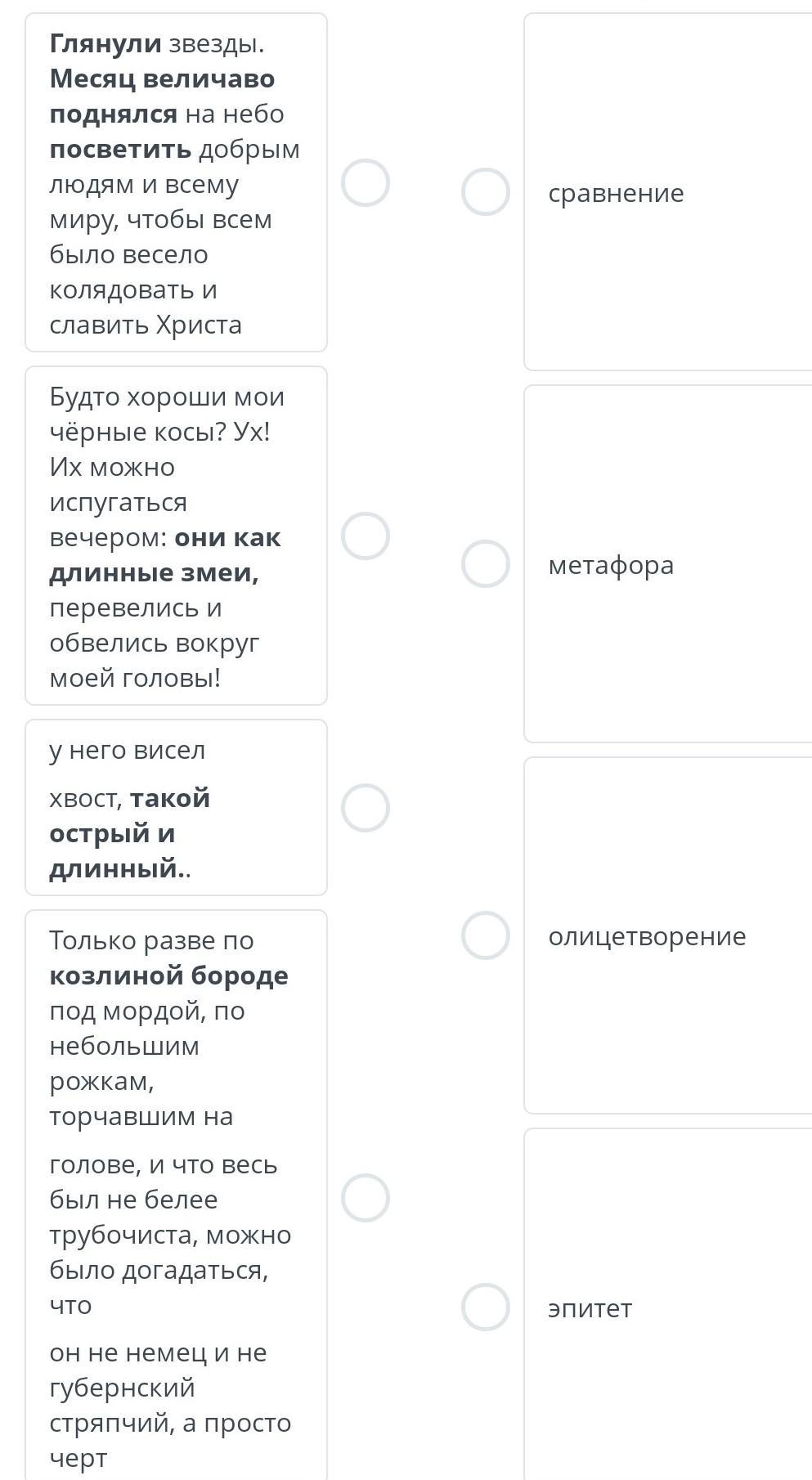Select the circle beside 'Будто хороши мои' card

(x=365, y=536)
